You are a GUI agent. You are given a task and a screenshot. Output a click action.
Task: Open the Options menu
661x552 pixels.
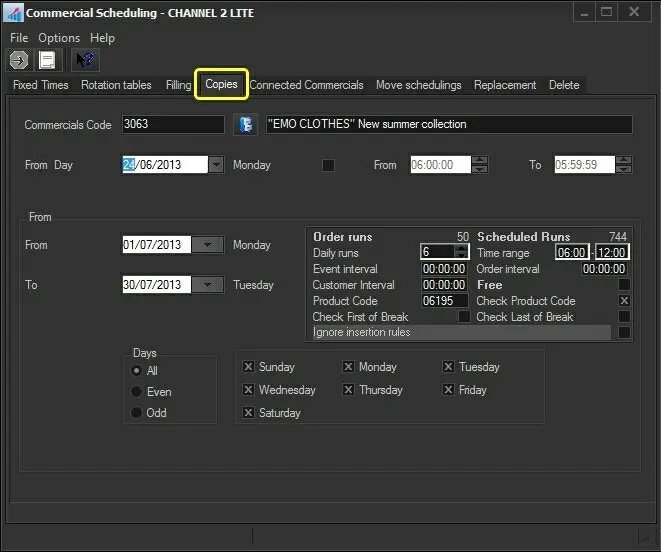59,38
